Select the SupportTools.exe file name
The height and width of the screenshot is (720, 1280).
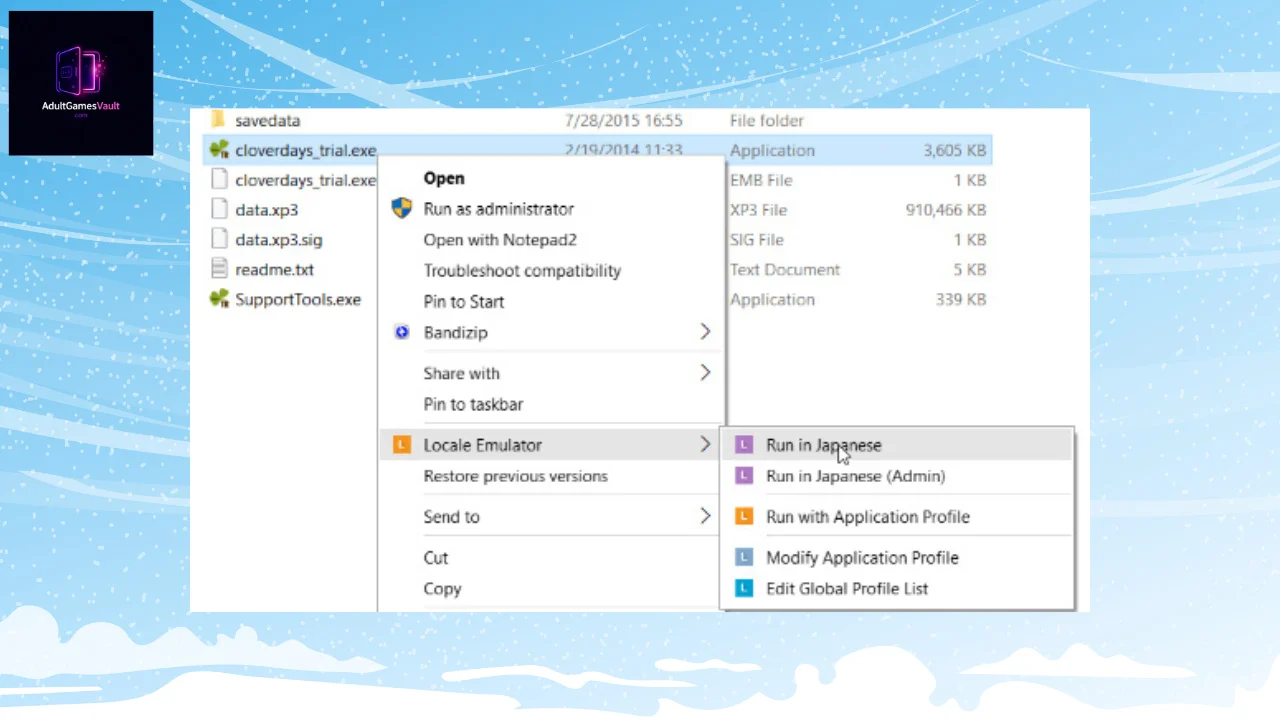click(x=298, y=299)
